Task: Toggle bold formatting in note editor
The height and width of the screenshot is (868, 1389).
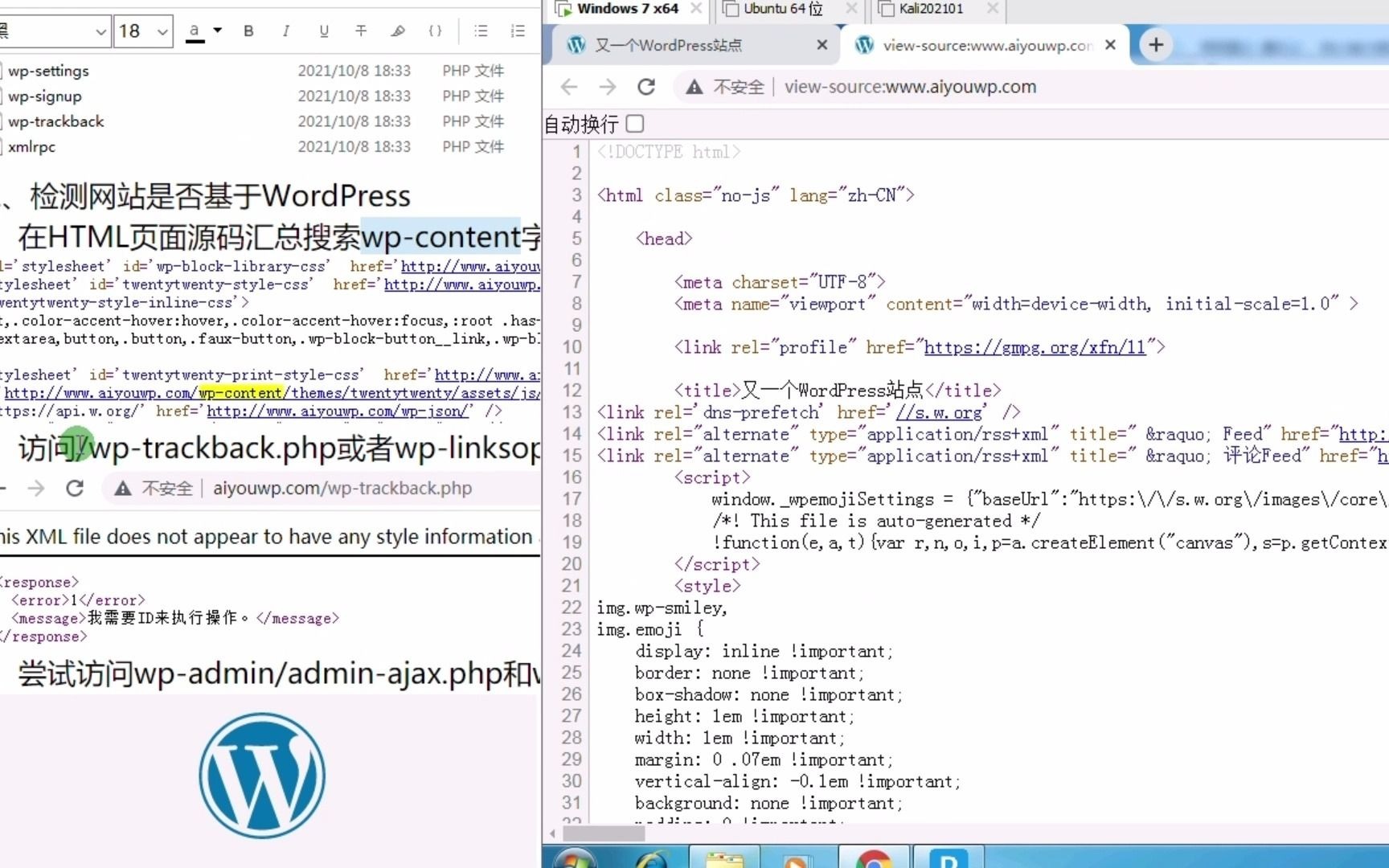Action: 248,31
